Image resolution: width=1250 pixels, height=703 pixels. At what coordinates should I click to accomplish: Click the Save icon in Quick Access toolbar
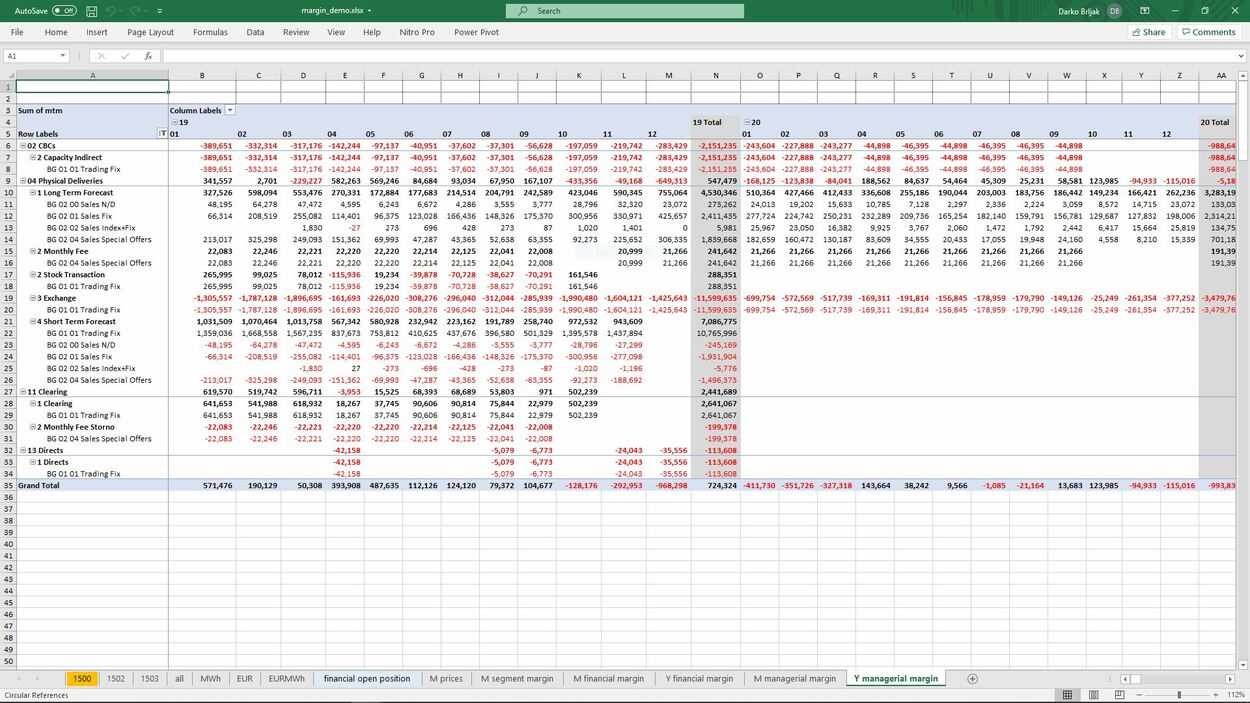click(x=91, y=10)
